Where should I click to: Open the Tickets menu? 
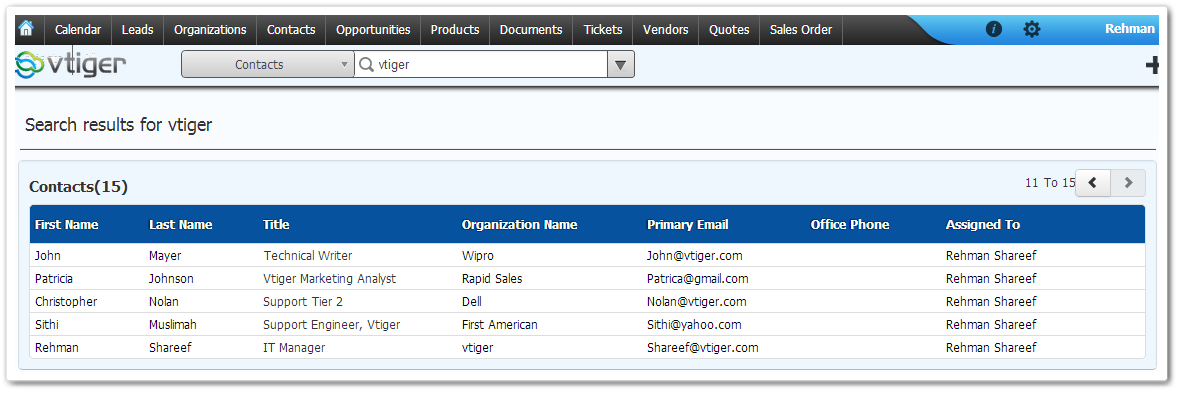pyautogui.click(x=603, y=30)
